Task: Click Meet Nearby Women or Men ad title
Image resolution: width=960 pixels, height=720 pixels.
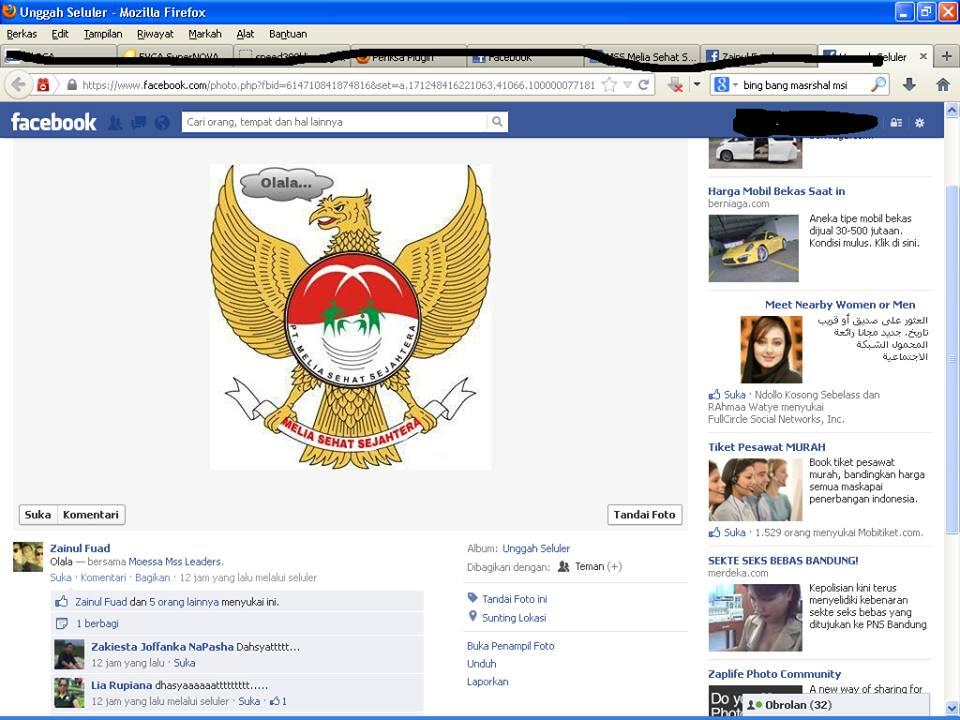Action: (x=840, y=304)
